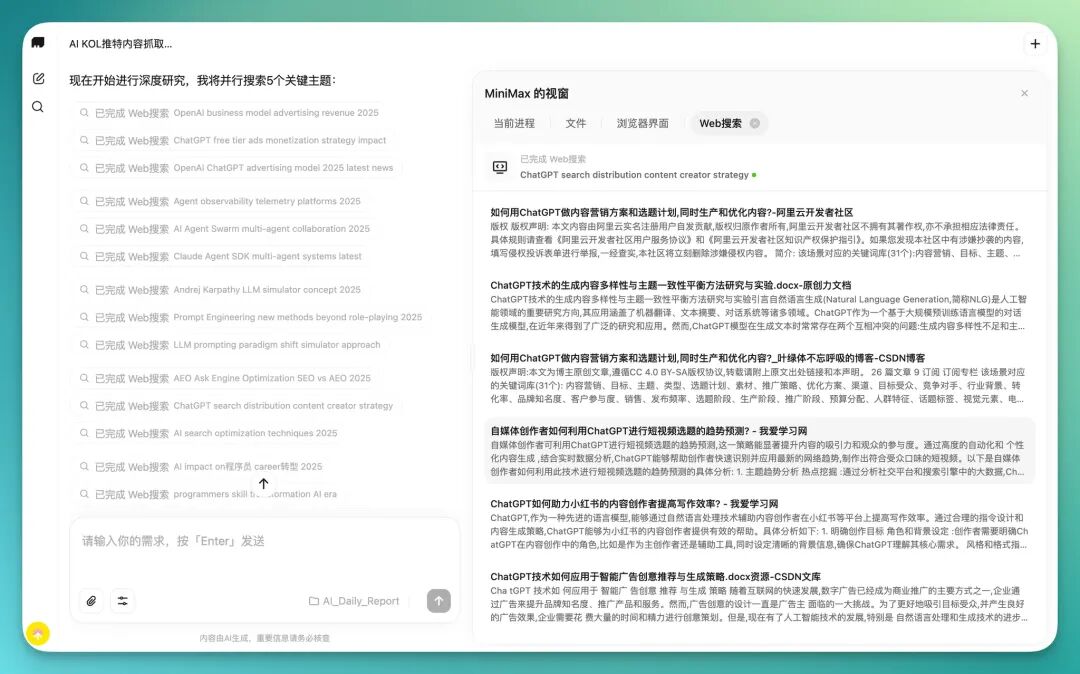This screenshot has height=674, width=1080.
Task: Switch to the 当前进程 tab
Action: [514, 123]
